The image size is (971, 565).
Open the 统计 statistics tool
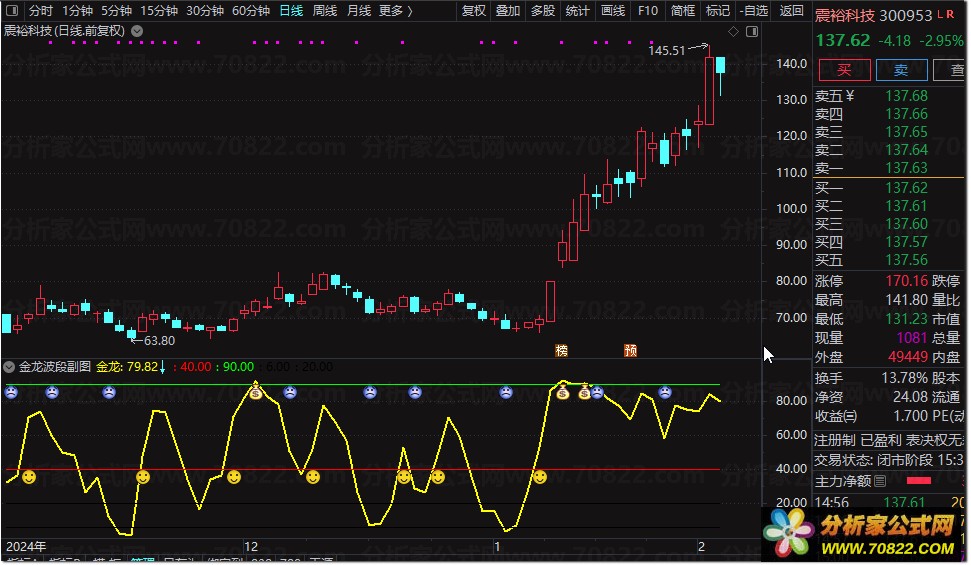[x=578, y=11]
